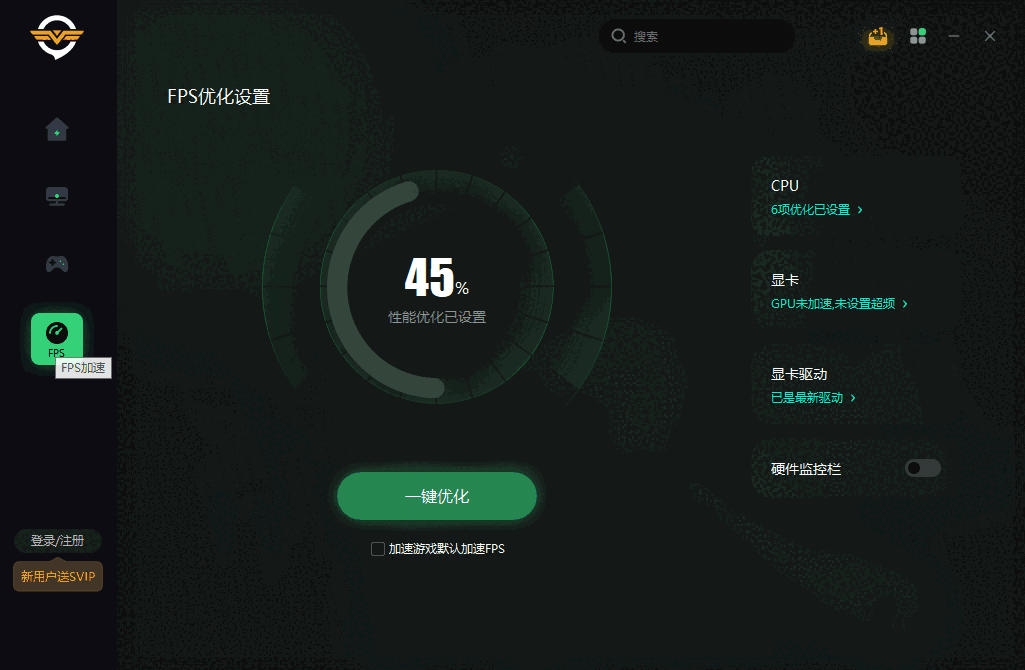
Task: Click the 45% performance progress ring
Action: (x=437, y=285)
